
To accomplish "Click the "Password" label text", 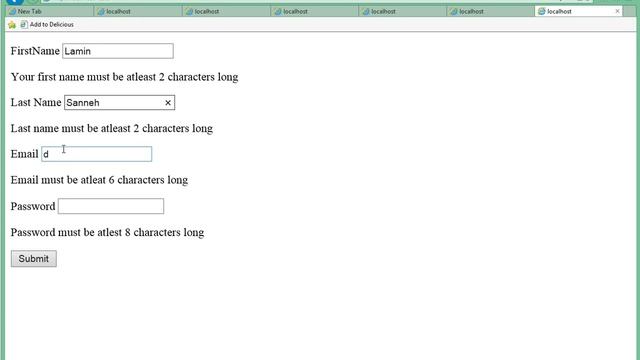I will pos(33,206).
